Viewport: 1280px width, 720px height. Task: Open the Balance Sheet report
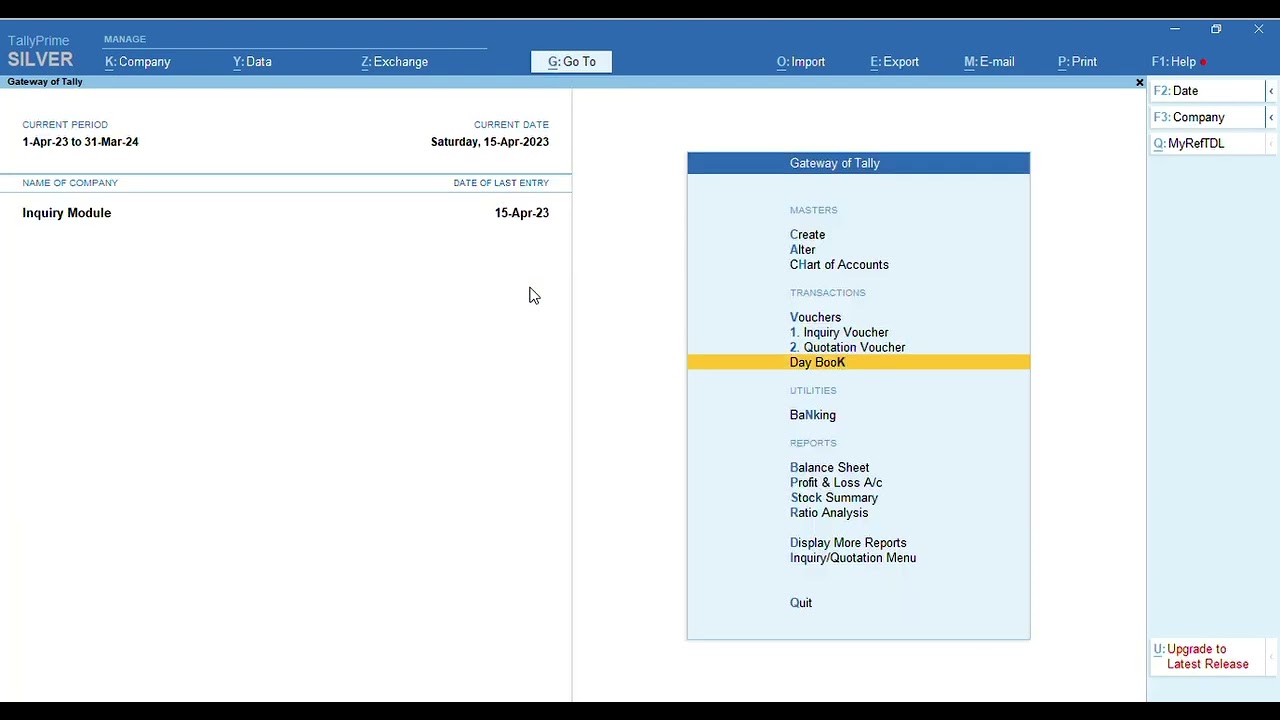click(829, 467)
